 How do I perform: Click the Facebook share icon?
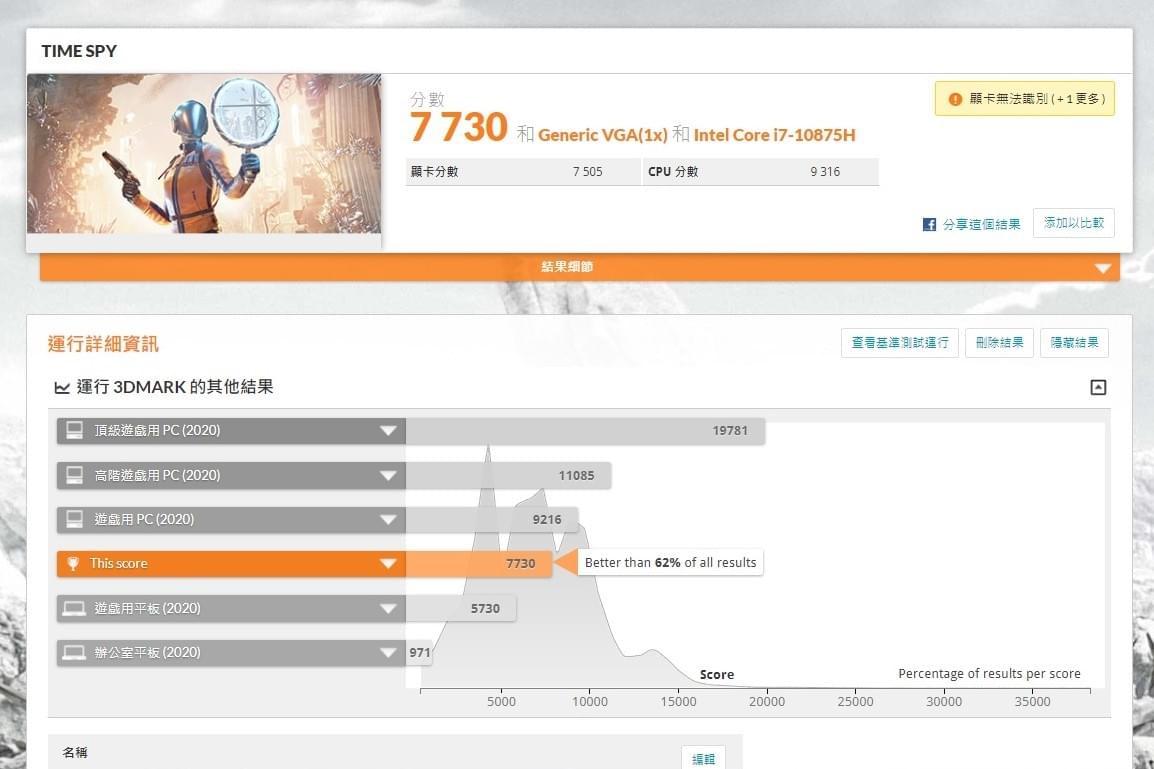coord(930,224)
